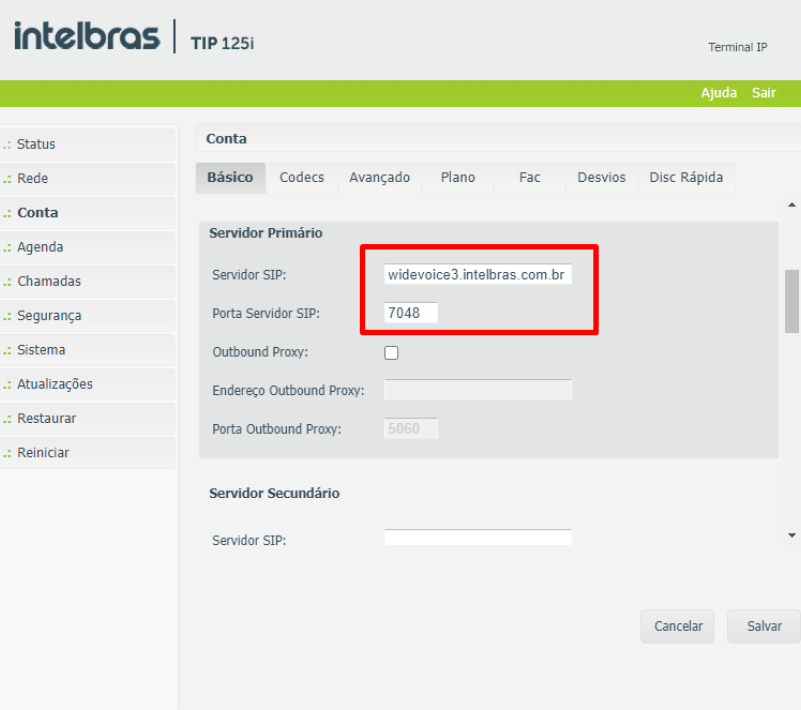Open the Avançado tab
The width and height of the screenshot is (801, 710).
click(380, 178)
